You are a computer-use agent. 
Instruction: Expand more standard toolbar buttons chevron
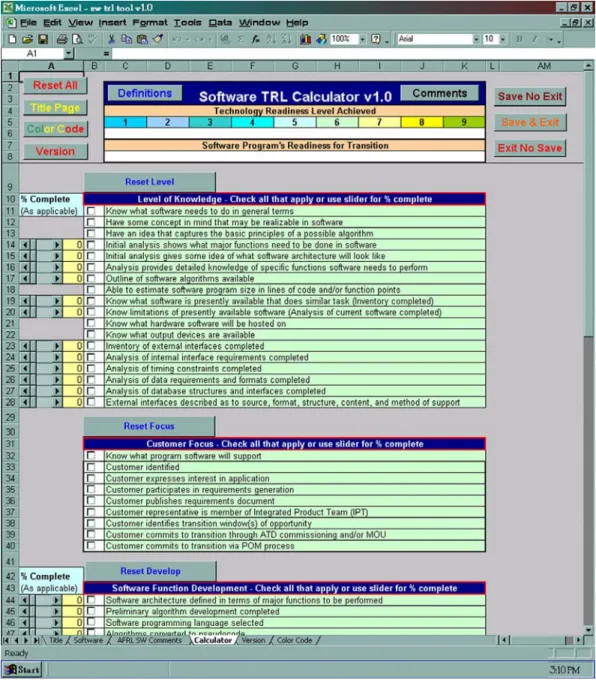(387, 41)
